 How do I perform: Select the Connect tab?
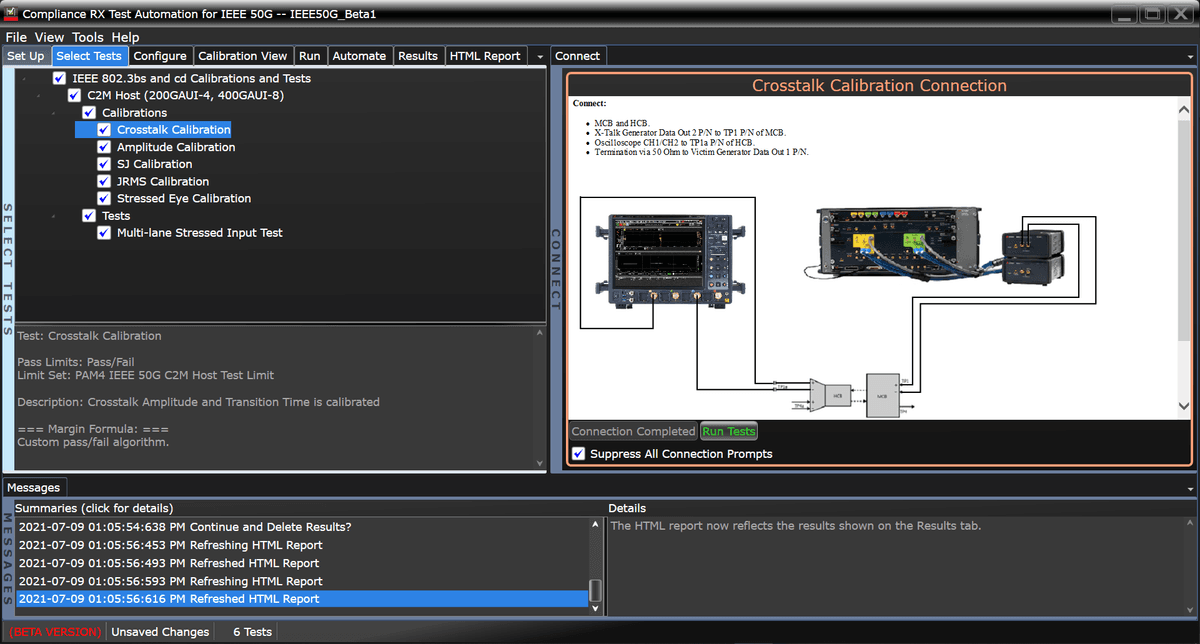point(578,55)
